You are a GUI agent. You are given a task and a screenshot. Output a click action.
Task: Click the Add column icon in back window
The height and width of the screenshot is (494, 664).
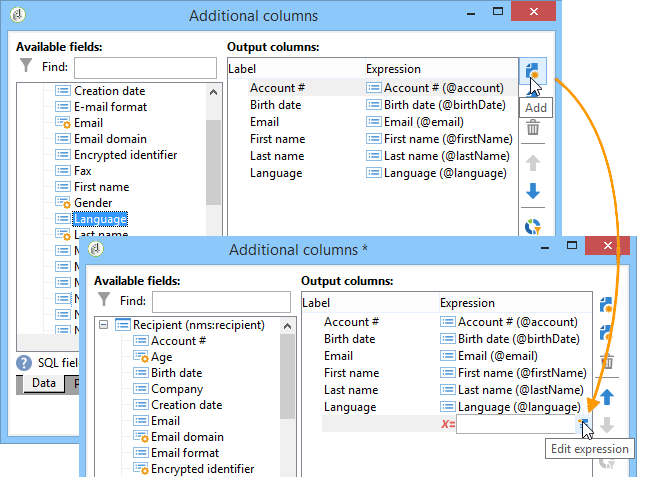coord(532,71)
